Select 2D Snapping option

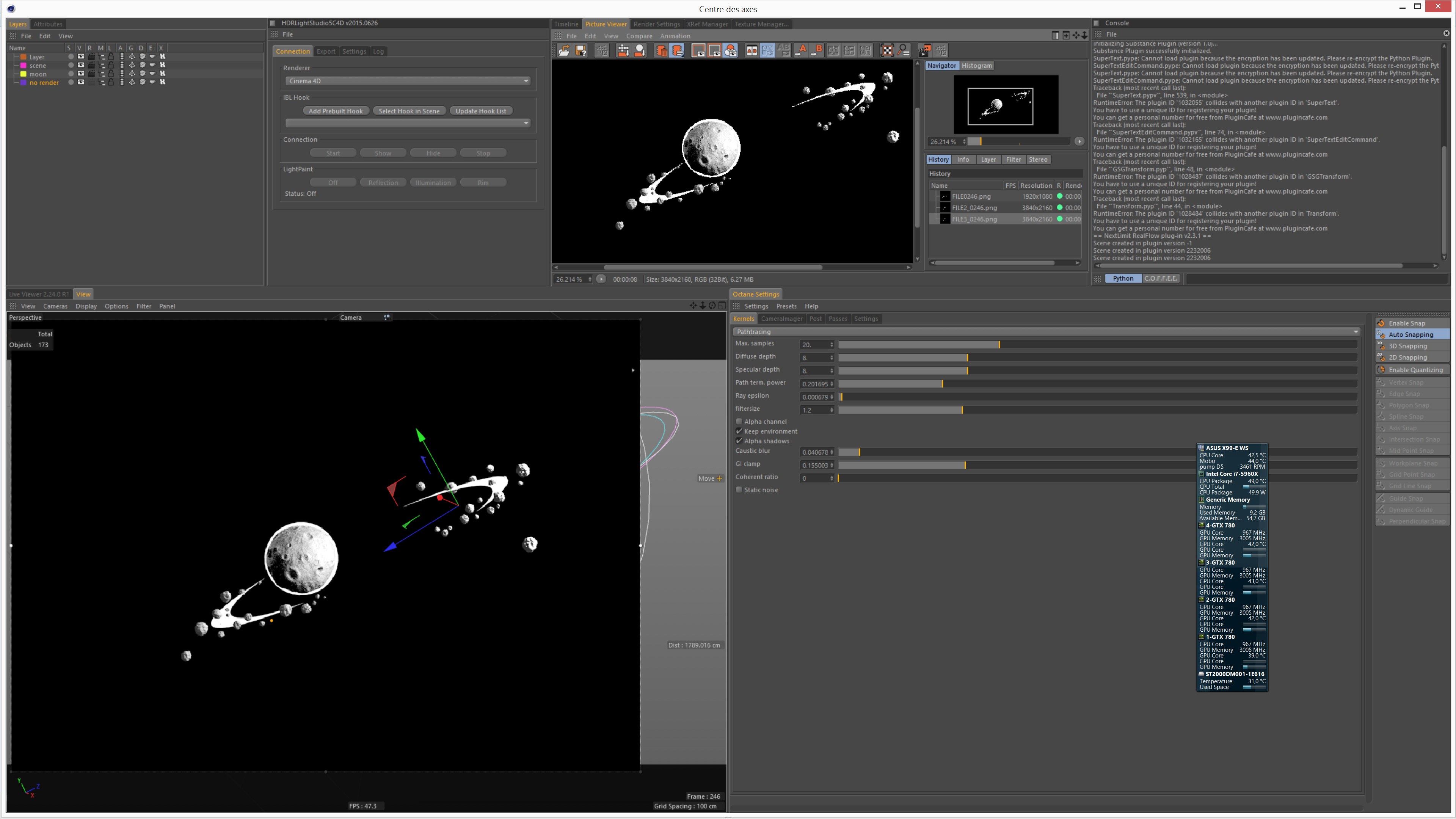pyautogui.click(x=1412, y=357)
